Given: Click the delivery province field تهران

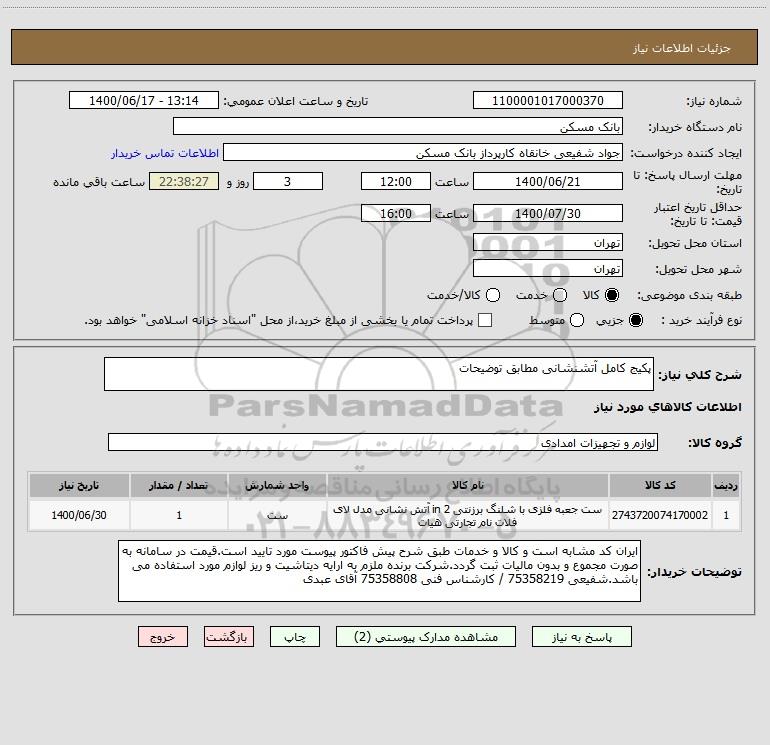Looking at the screenshot, I should pos(548,242).
